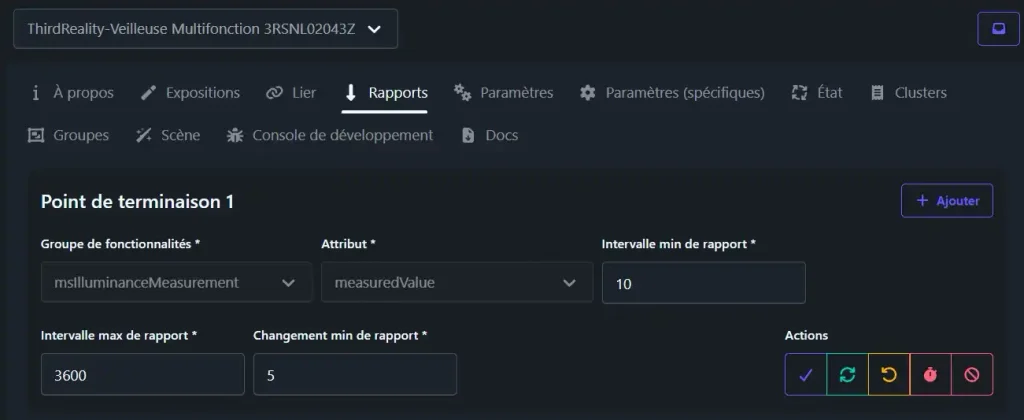The width and height of the screenshot is (1024, 420).
Task: Click the yellow undo action icon
Action: coord(889,374)
